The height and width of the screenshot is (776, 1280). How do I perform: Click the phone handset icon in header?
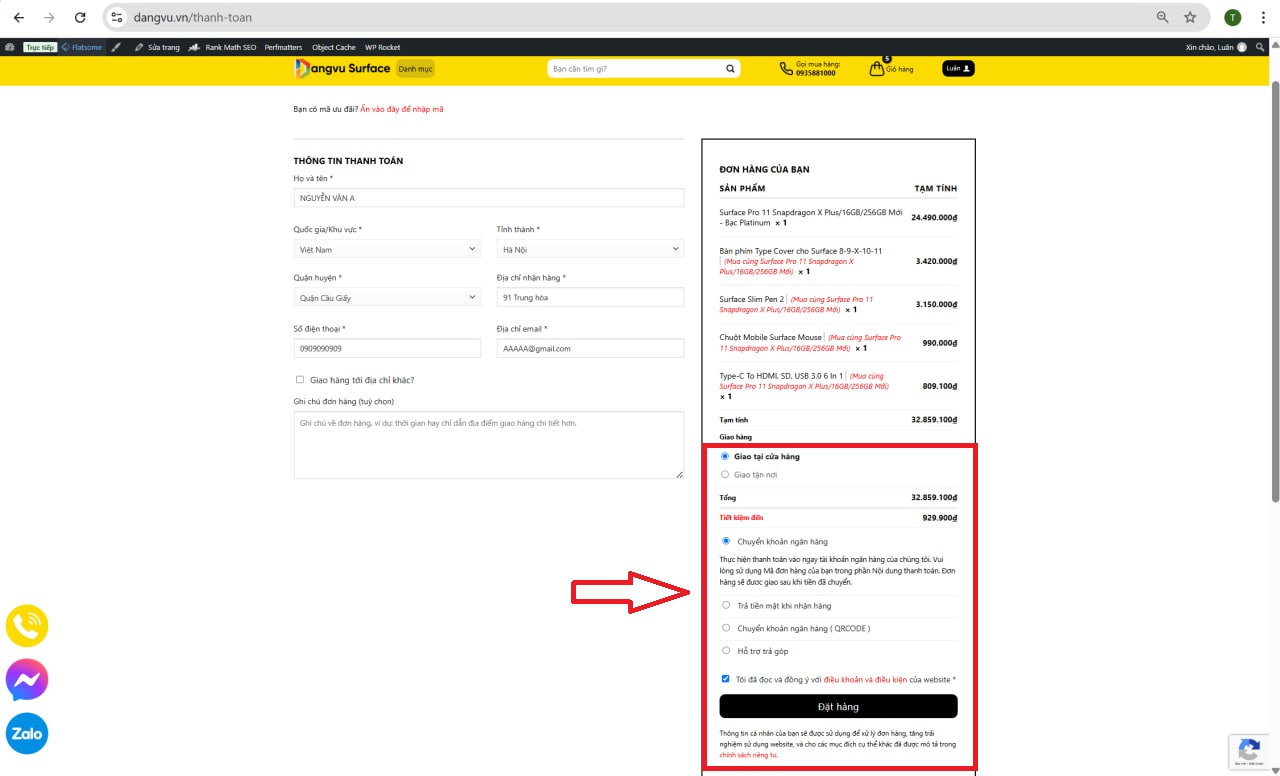pyautogui.click(x=786, y=69)
